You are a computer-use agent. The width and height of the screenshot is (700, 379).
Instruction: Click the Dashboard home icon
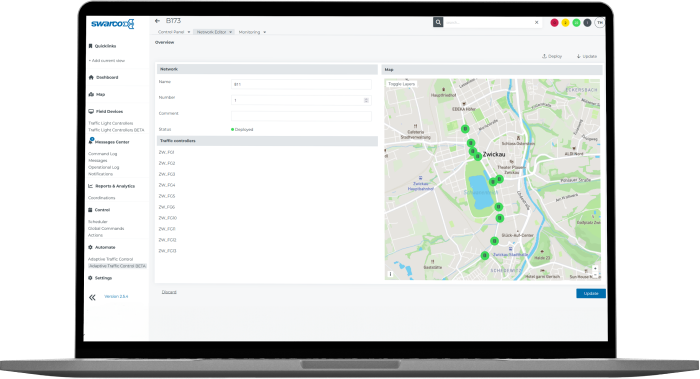click(91, 77)
